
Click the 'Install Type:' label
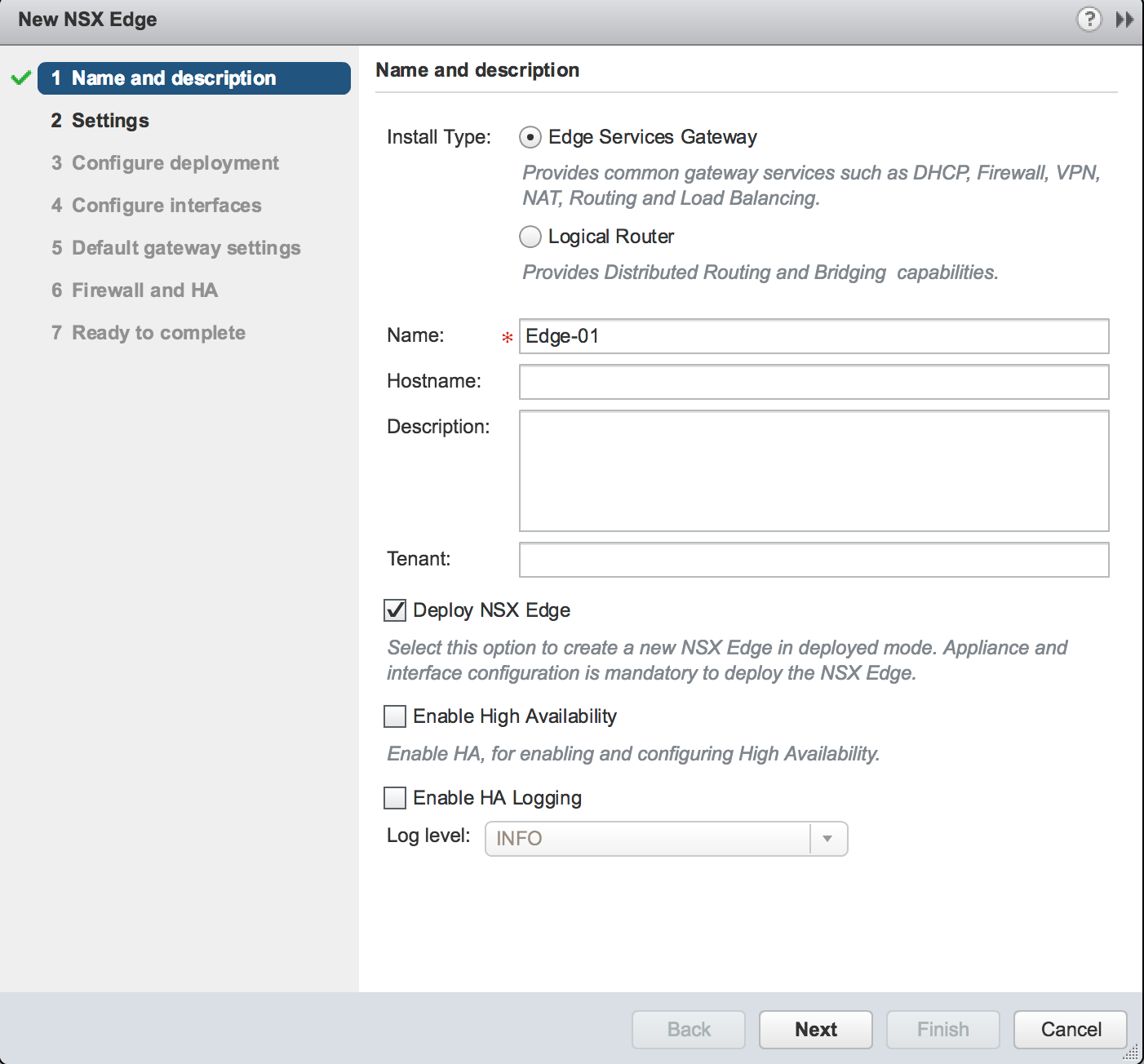tap(439, 137)
